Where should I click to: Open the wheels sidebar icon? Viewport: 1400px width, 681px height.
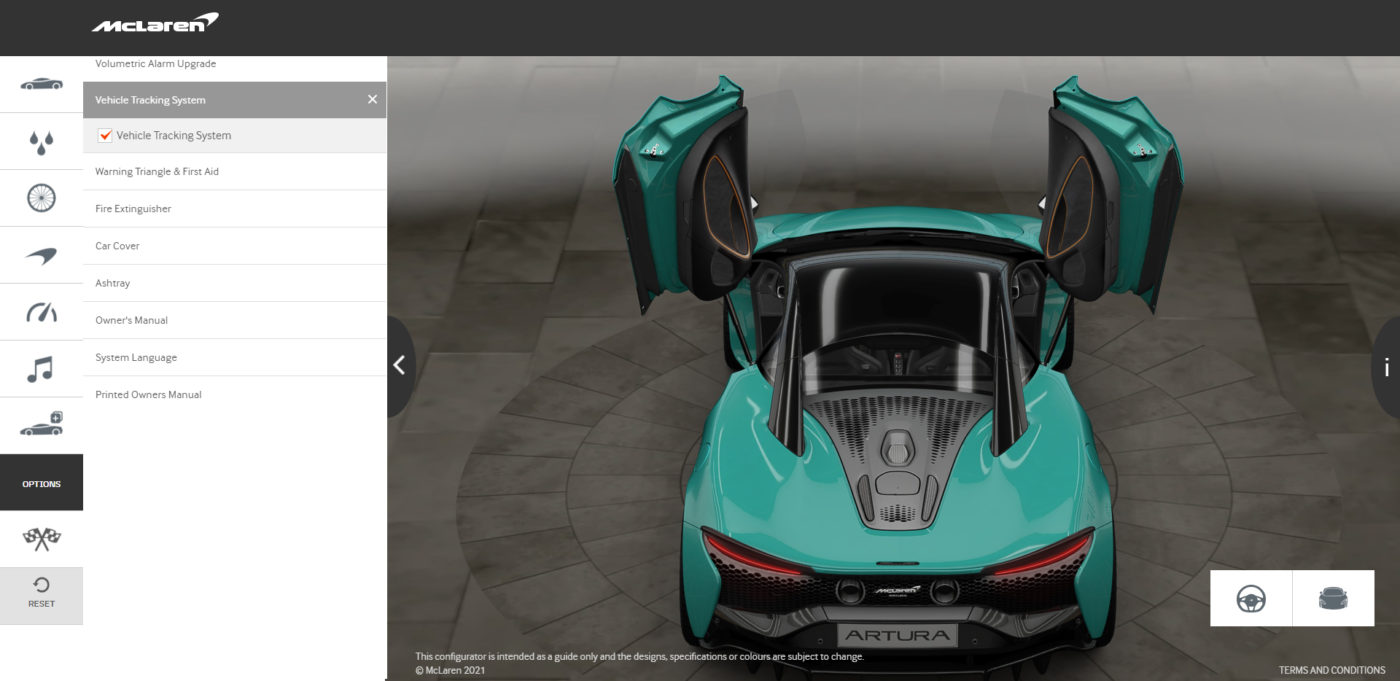[x=41, y=198]
